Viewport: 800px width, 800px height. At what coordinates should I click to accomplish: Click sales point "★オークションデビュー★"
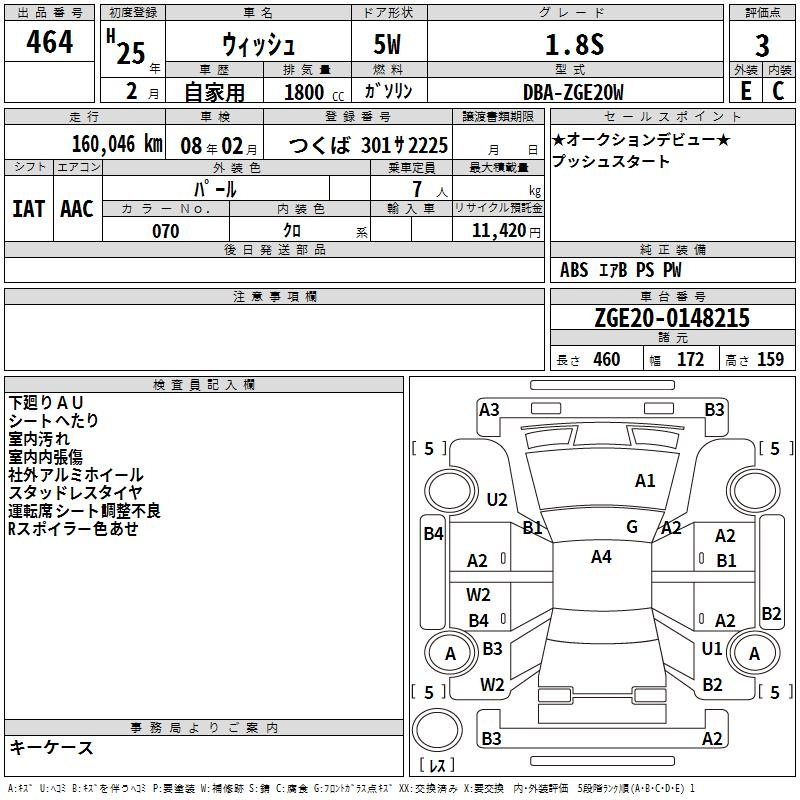click(641, 139)
